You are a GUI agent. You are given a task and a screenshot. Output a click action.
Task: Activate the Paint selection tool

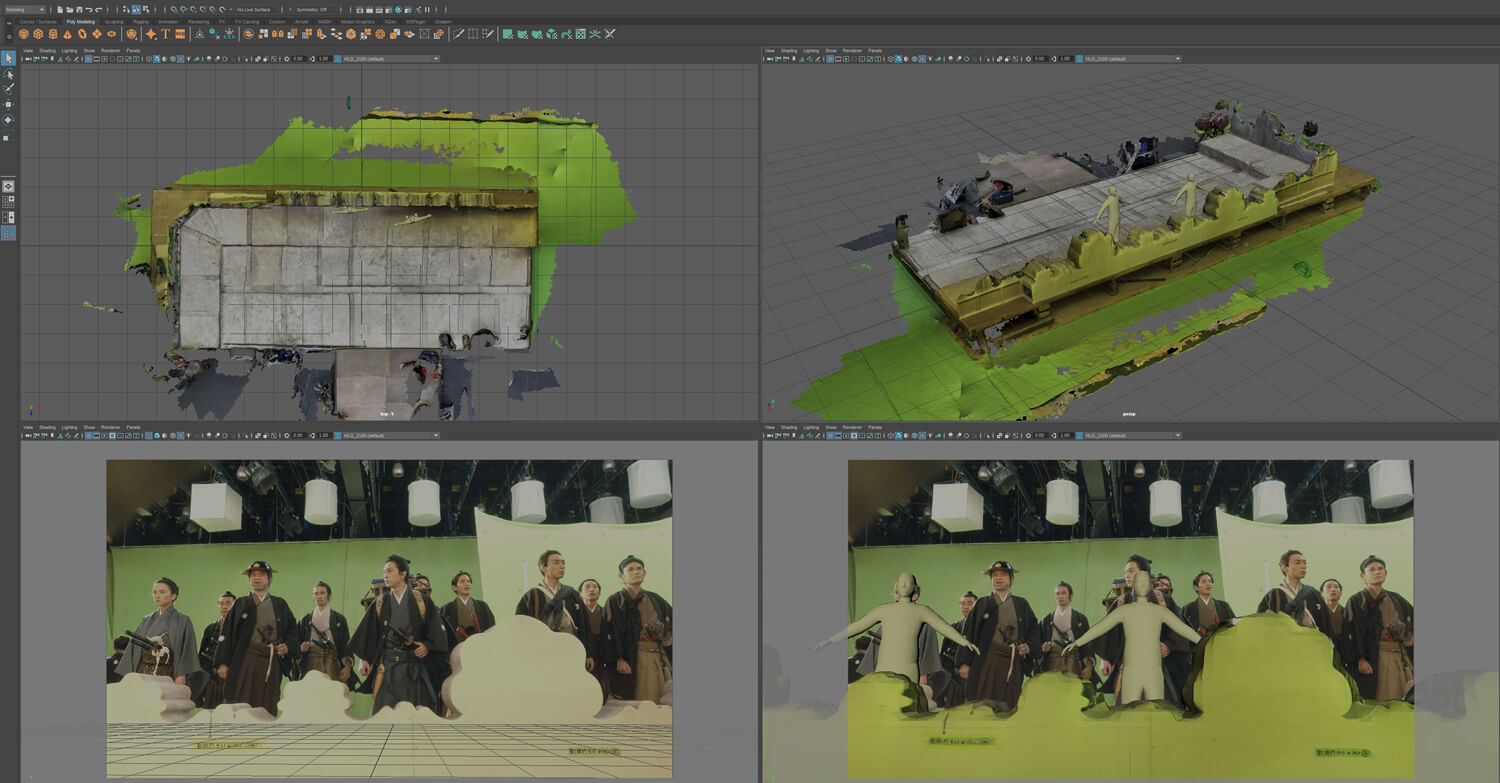[x=8, y=89]
